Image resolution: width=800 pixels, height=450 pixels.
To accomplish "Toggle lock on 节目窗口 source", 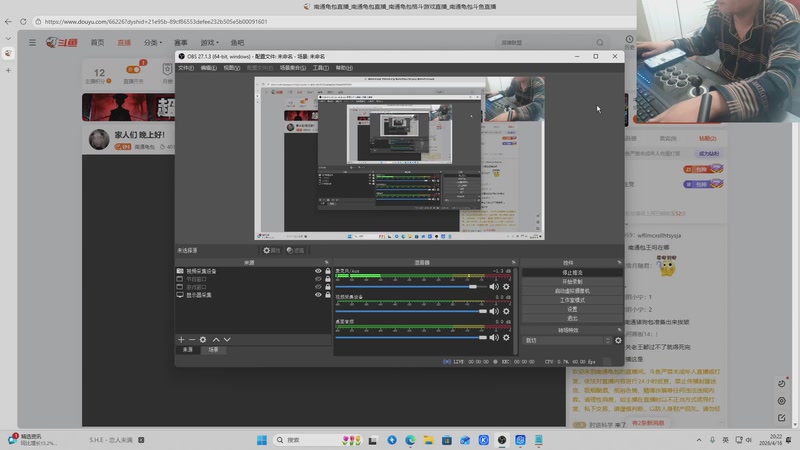I will [328, 279].
